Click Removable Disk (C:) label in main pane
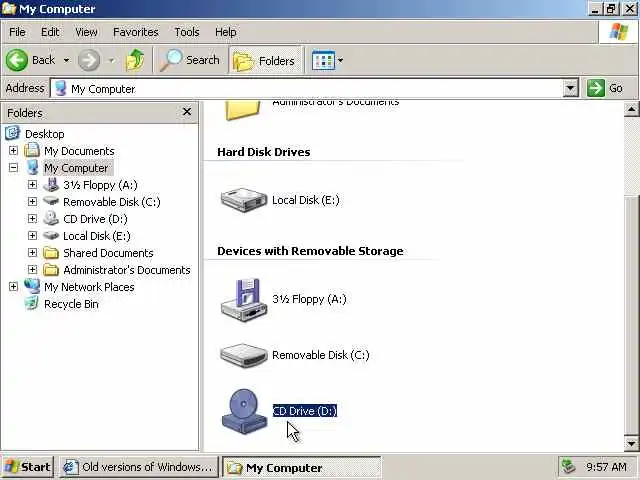Viewport: 640px width, 480px height. point(321,355)
